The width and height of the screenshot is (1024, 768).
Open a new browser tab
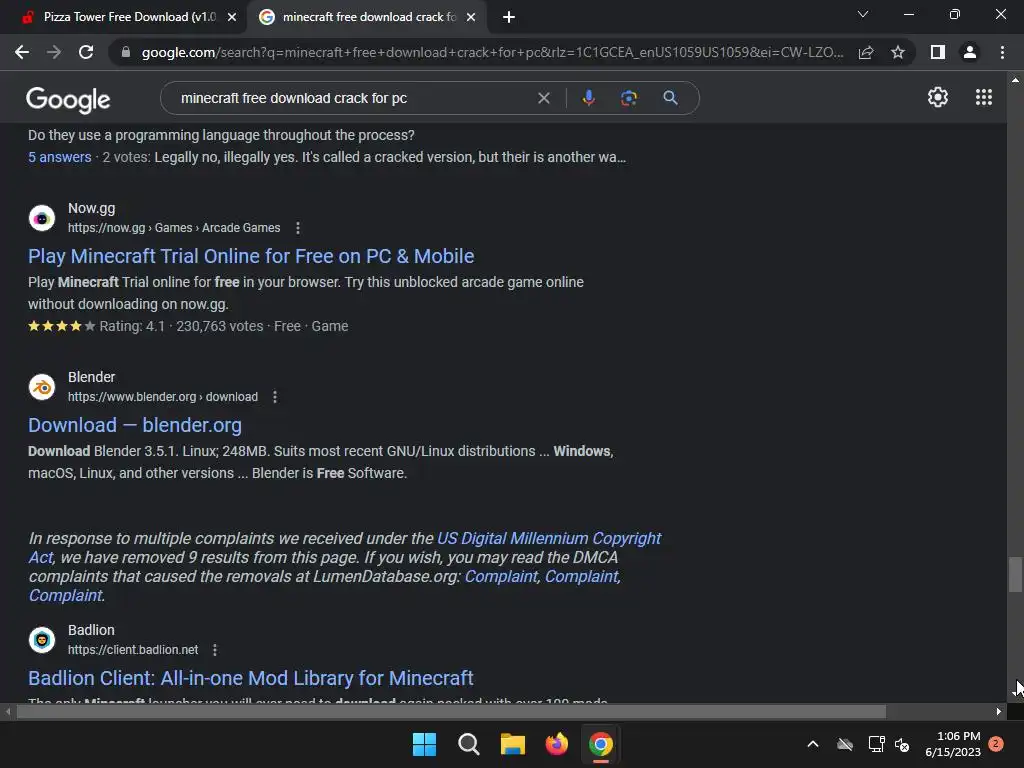tap(509, 17)
